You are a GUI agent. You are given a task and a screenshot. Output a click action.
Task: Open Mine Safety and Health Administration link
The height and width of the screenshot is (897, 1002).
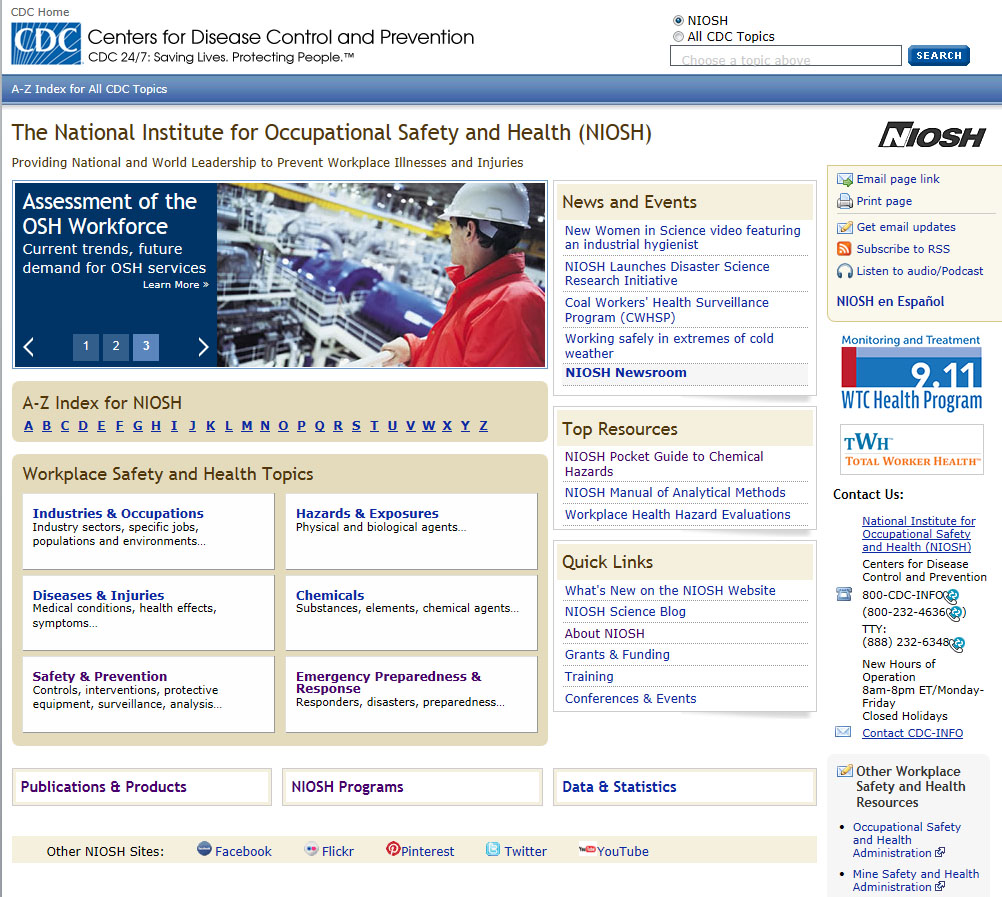click(916, 880)
